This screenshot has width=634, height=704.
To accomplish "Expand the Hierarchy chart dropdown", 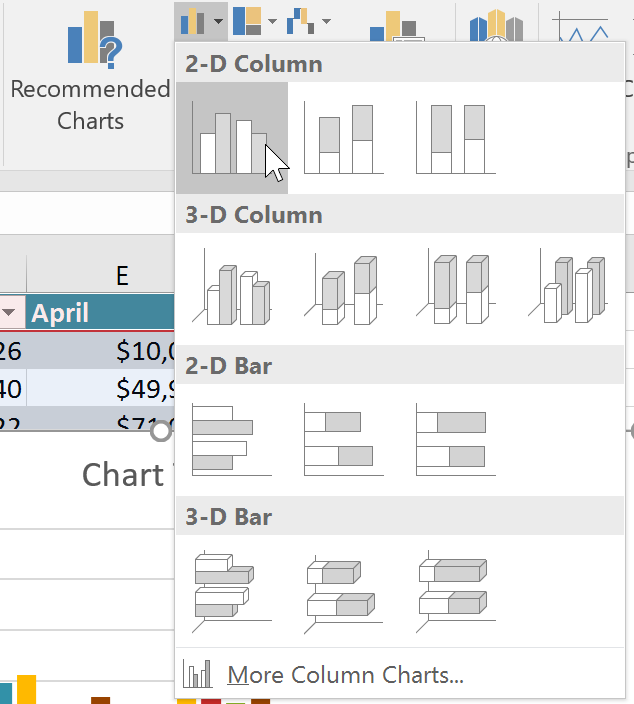I will [x=256, y=19].
